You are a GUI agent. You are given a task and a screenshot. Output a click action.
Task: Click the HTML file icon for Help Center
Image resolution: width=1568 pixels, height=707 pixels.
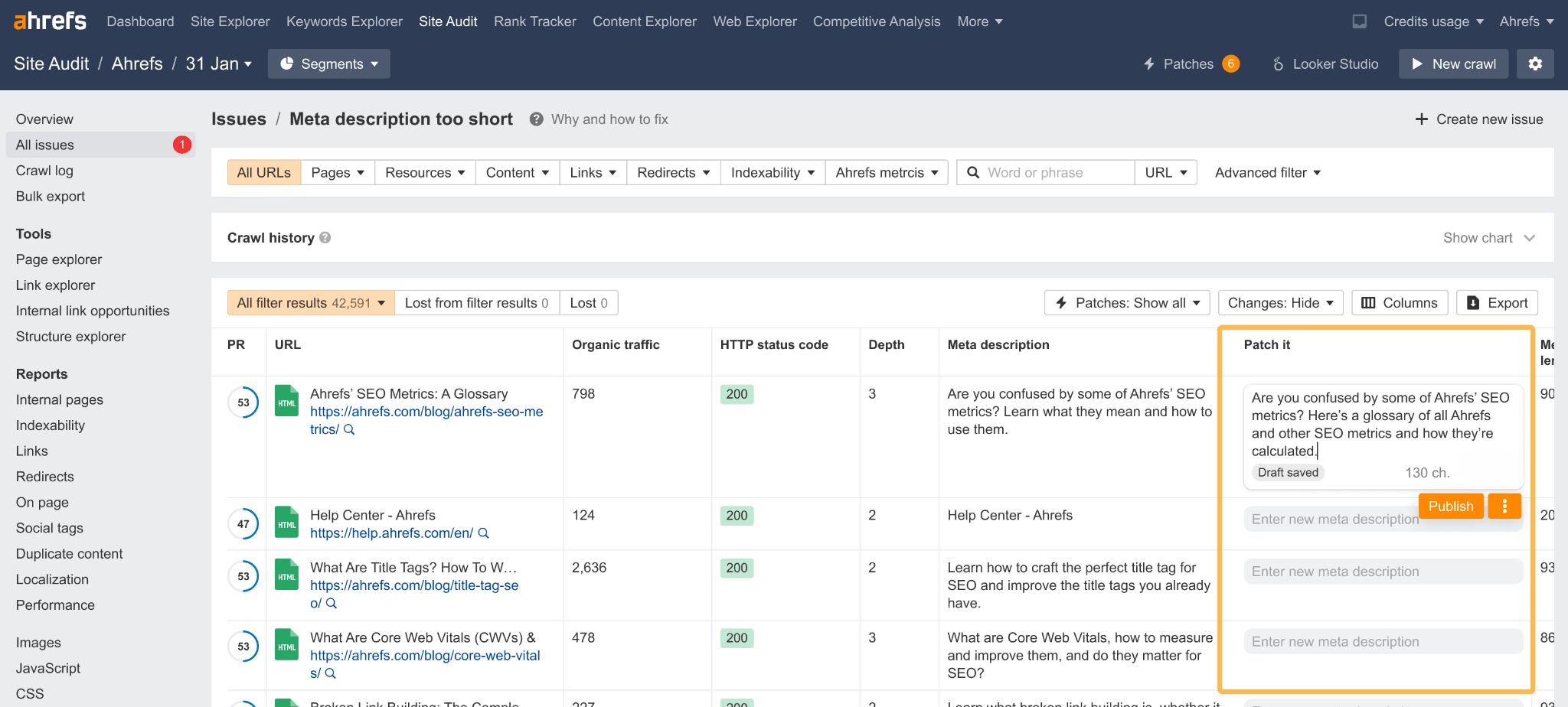tap(286, 523)
